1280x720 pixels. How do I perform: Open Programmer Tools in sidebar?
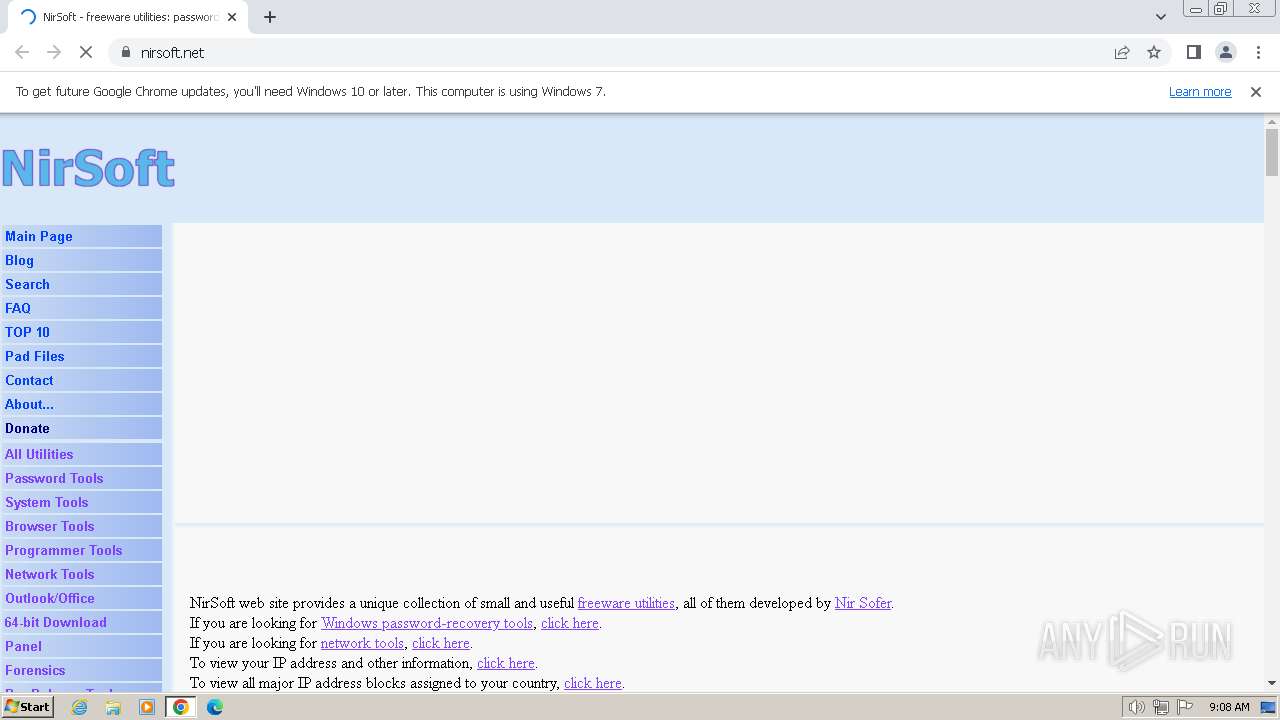click(81, 550)
